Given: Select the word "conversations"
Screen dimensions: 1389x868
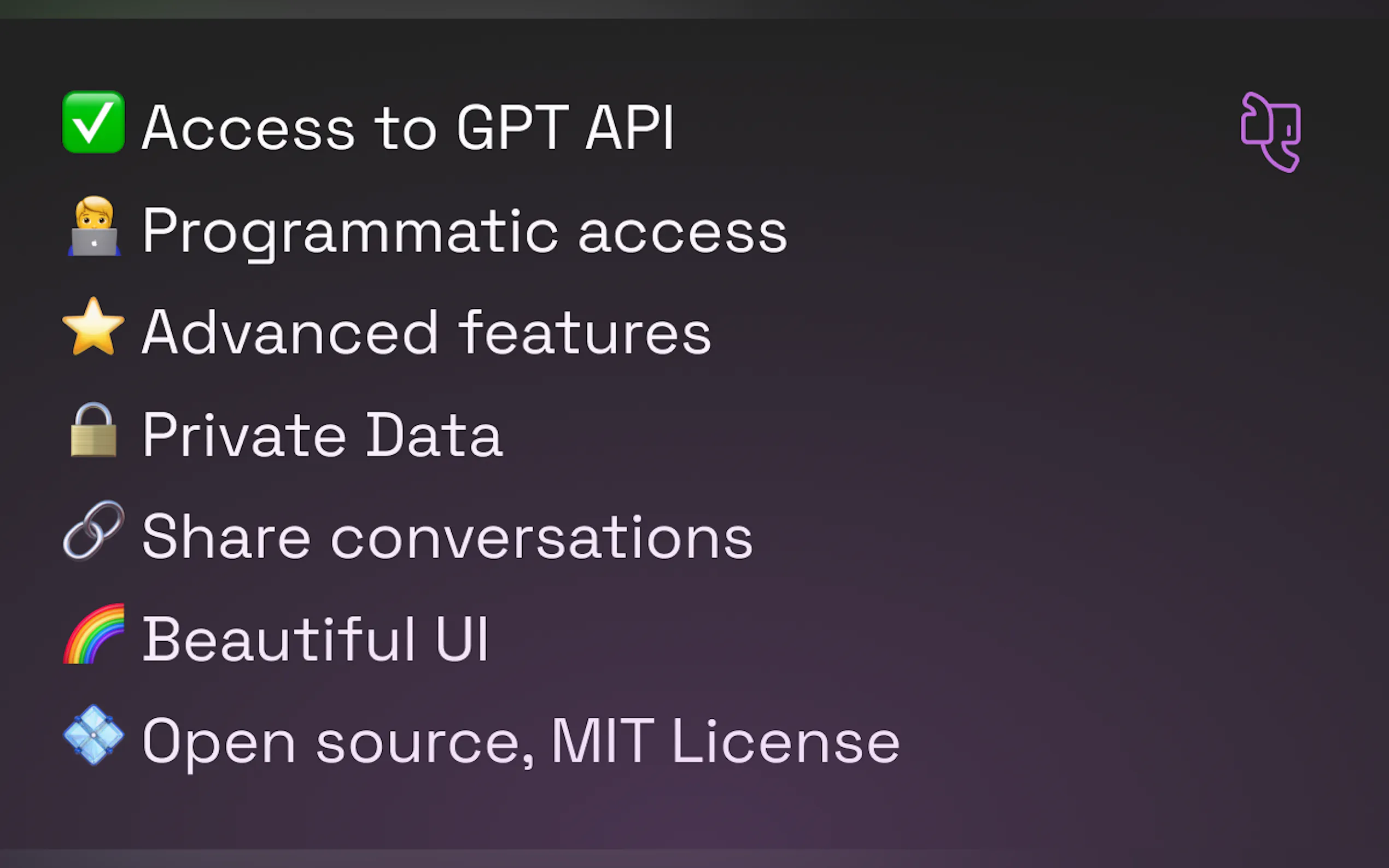Looking at the screenshot, I should click(541, 538).
